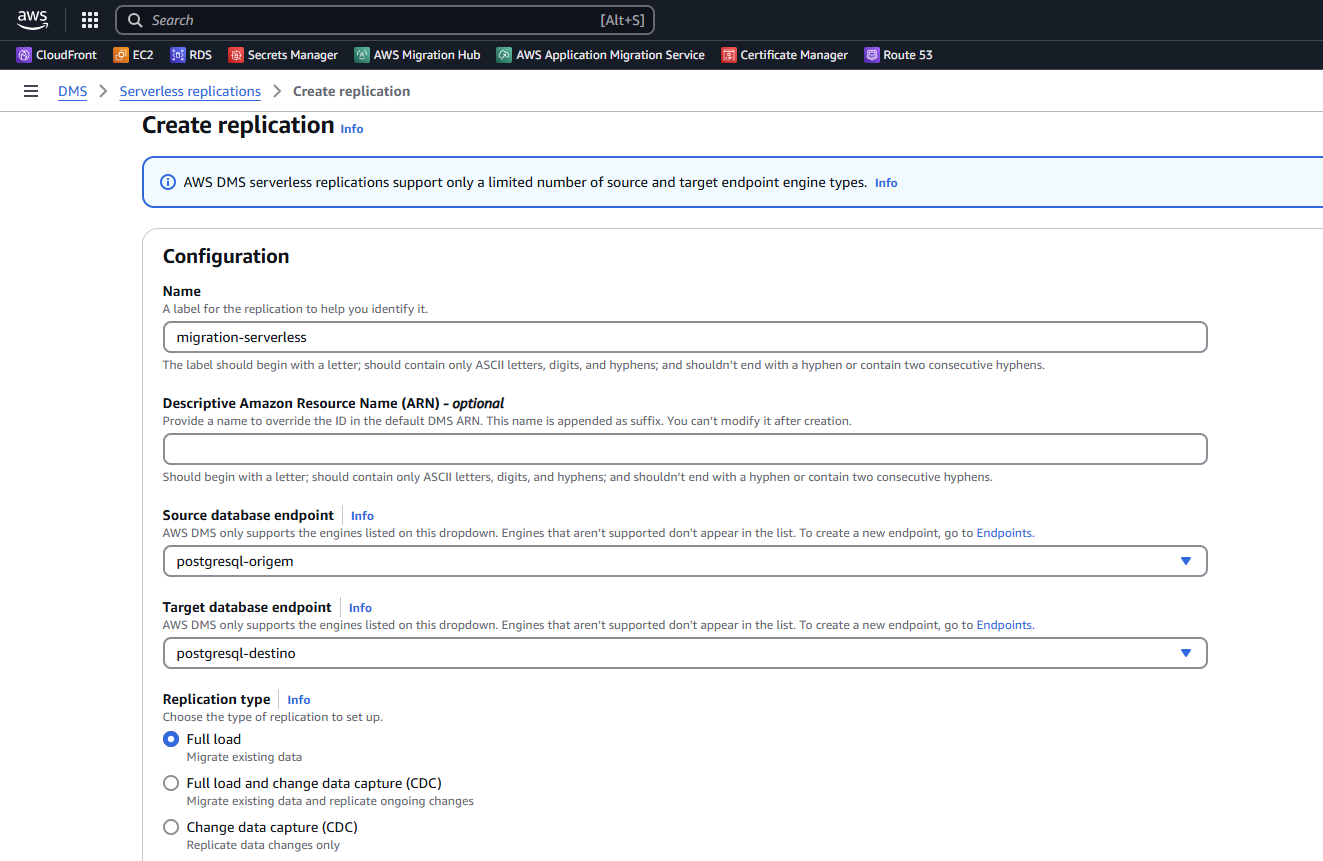Go to DMS breadcrumb link
1323x861 pixels.
tap(72, 91)
